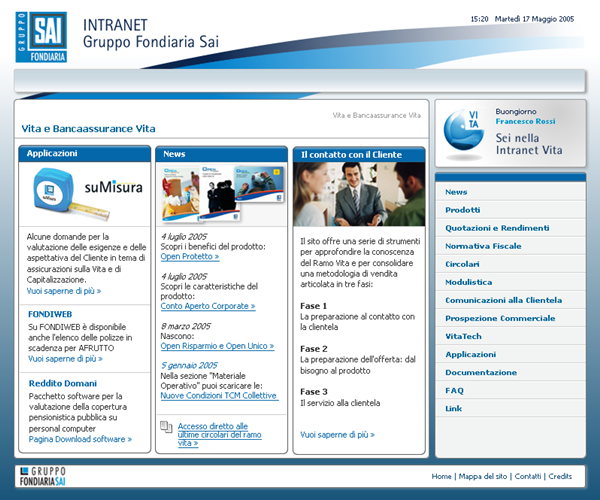Click the blue VITA globe icon
Image resolution: width=600 pixels, height=500 pixels.
pos(463,130)
